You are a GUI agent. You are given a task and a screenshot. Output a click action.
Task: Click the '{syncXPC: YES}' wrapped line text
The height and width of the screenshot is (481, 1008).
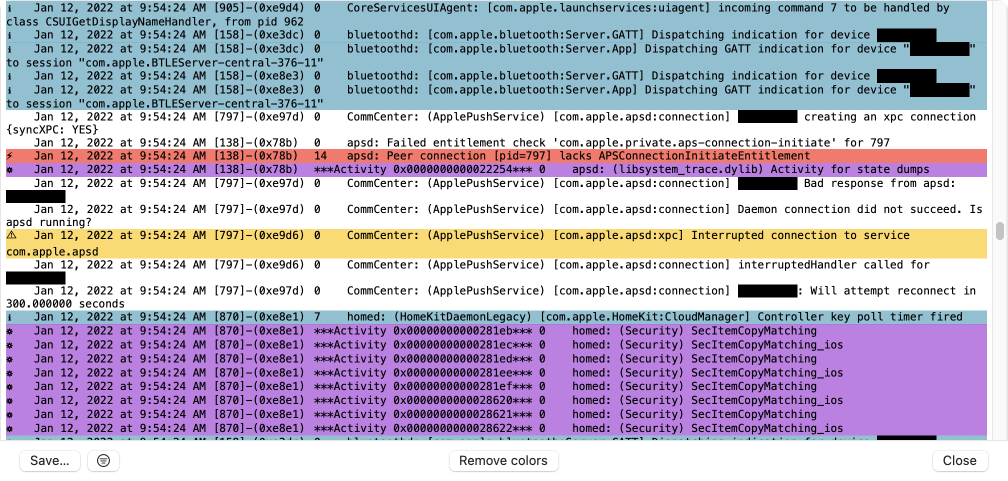click(x=53, y=129)
